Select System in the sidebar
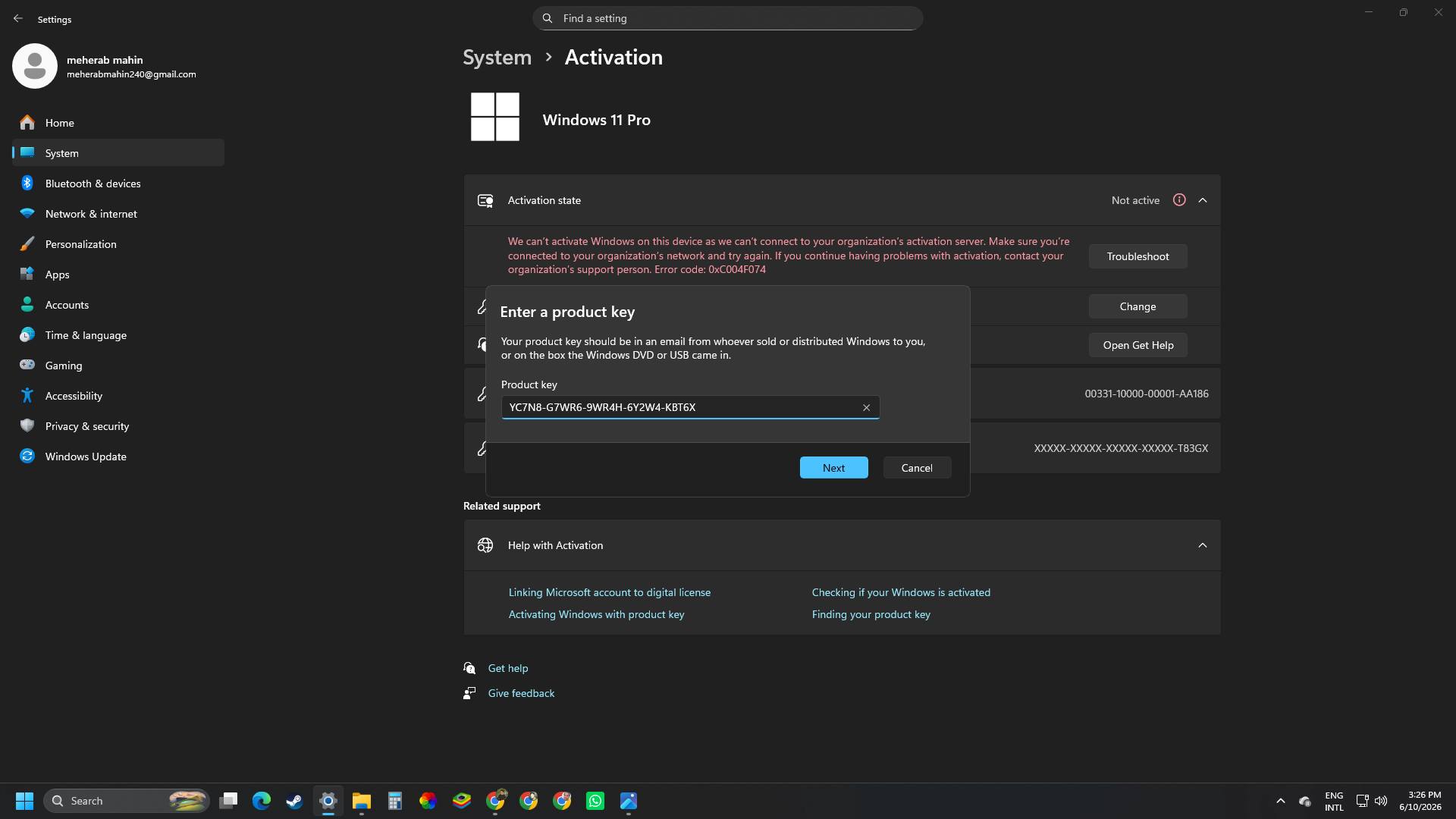Image resolution: width=1456 pixels, height=819 pixels. pyautogui.click(x=118, y=153)
